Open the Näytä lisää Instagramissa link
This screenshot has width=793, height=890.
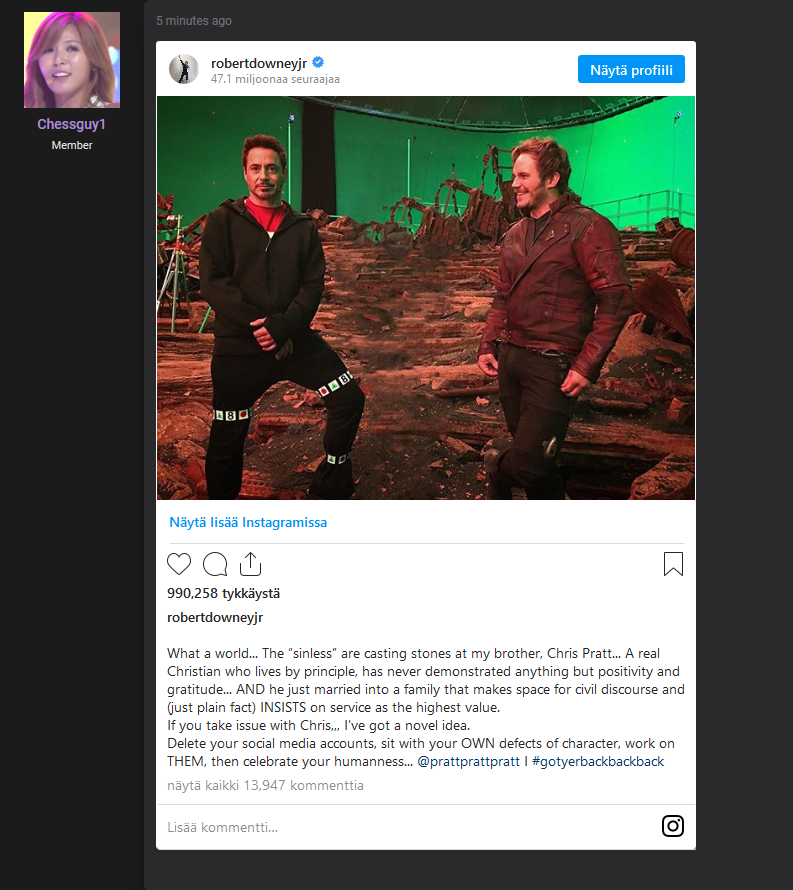(x=248, y=522)
